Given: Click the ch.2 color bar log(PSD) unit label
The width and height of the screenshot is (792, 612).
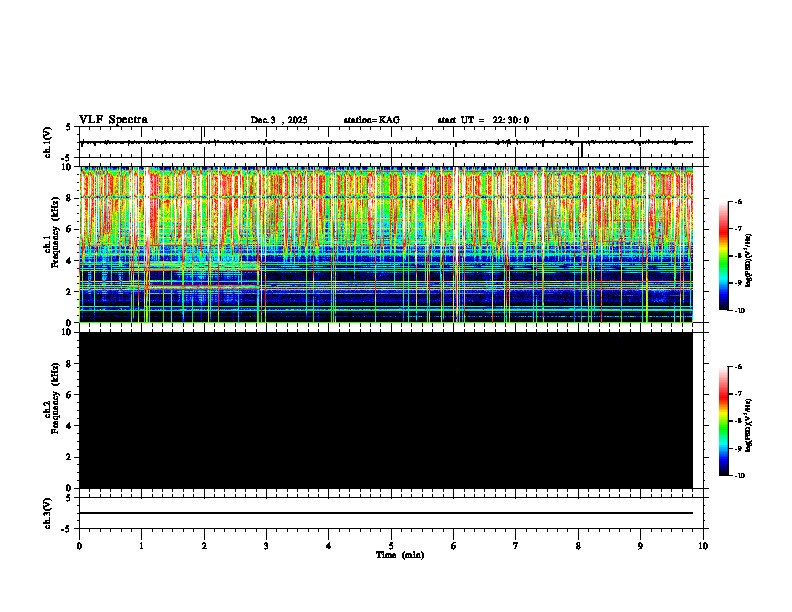Looking at the screenshot, I should tap(749, 426).
